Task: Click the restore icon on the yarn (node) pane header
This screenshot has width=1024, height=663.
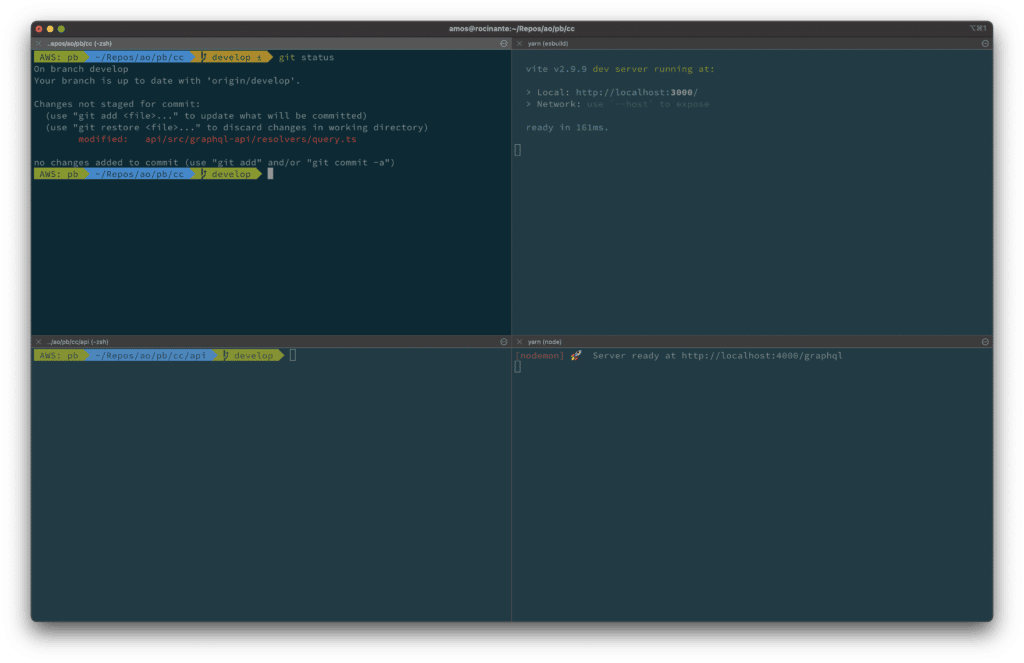Action: (985, 341)
